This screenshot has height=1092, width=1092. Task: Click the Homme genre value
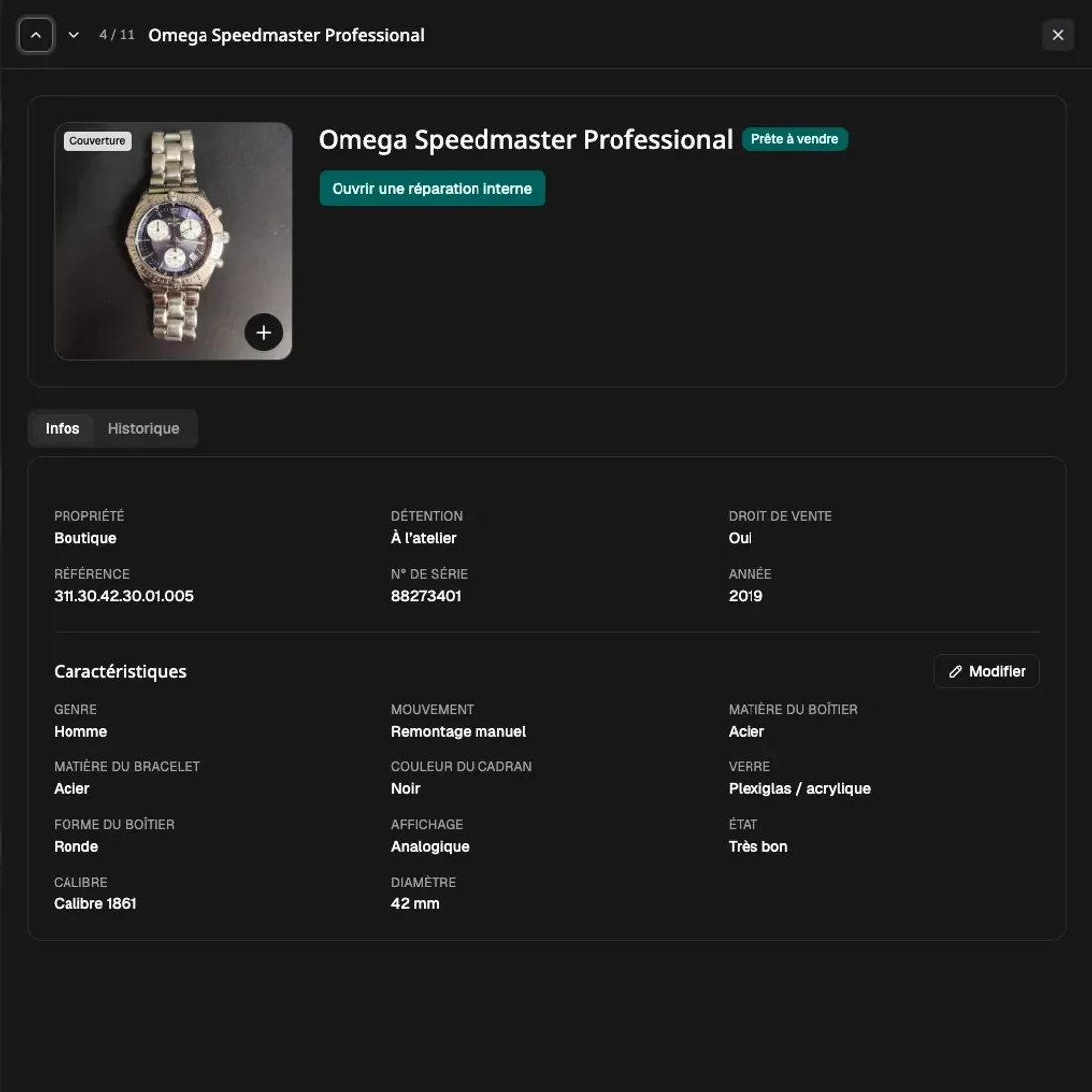click(x=80, y=732)
